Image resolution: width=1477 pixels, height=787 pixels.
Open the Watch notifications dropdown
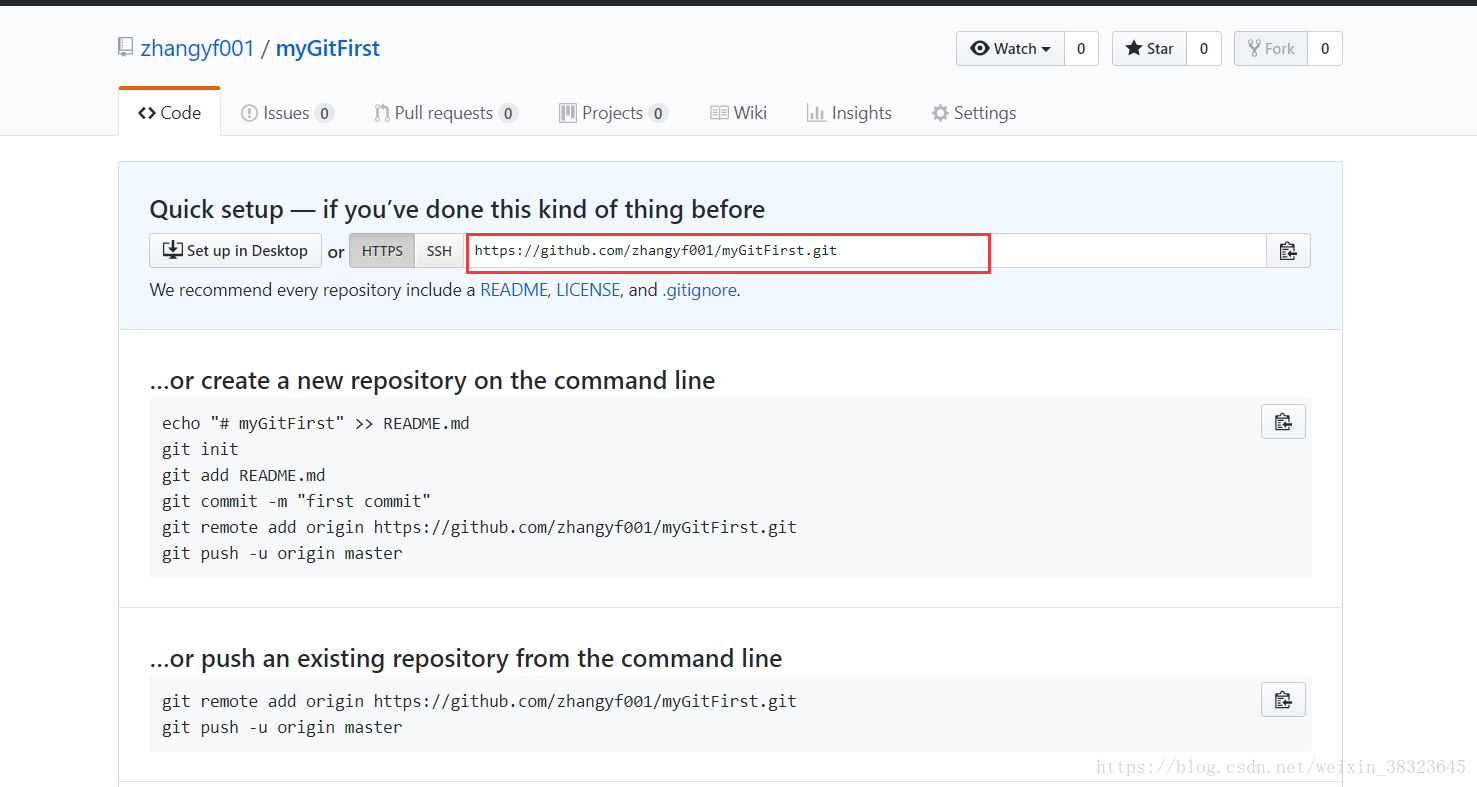[x=1010, y=49]
